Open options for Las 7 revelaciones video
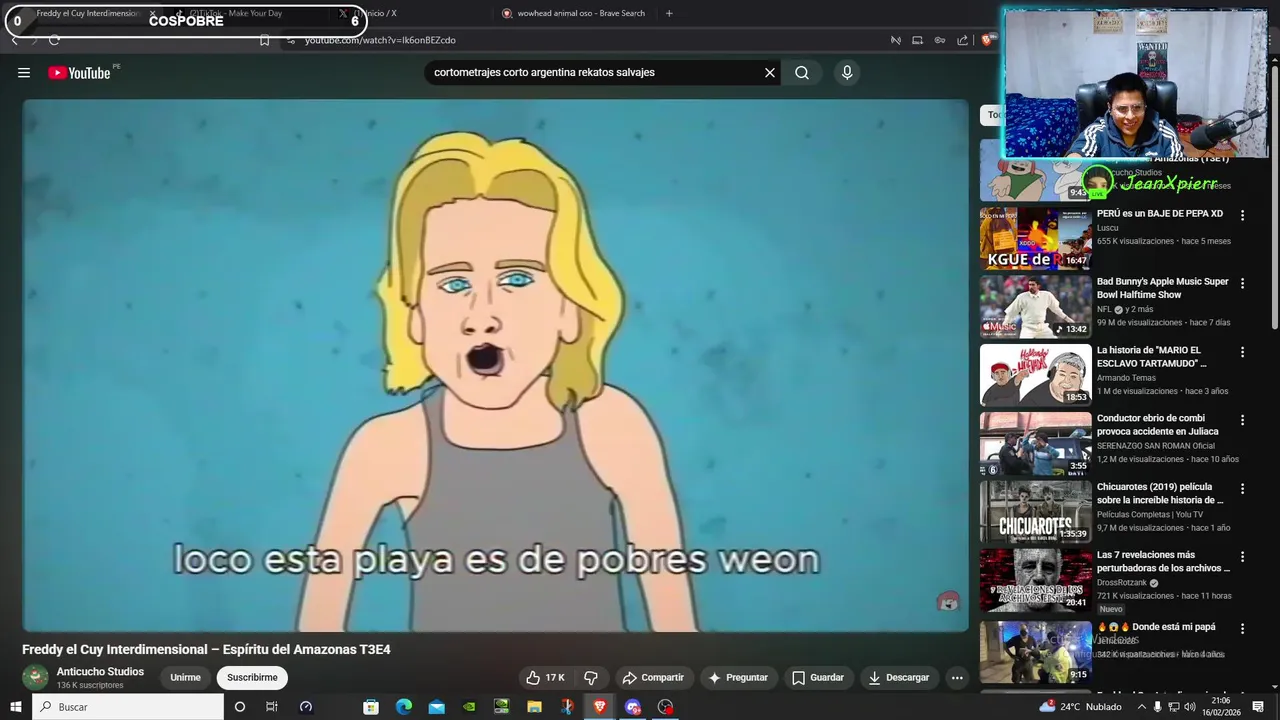Screen dimensions: 1280x720 tap(1243, 557)
